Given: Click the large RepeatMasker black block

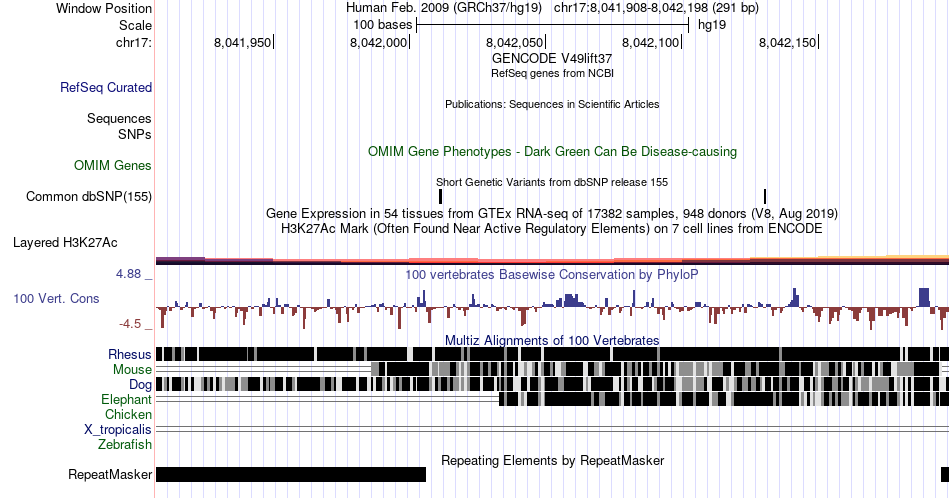Looking at the screenshot, I should (291, 474).
